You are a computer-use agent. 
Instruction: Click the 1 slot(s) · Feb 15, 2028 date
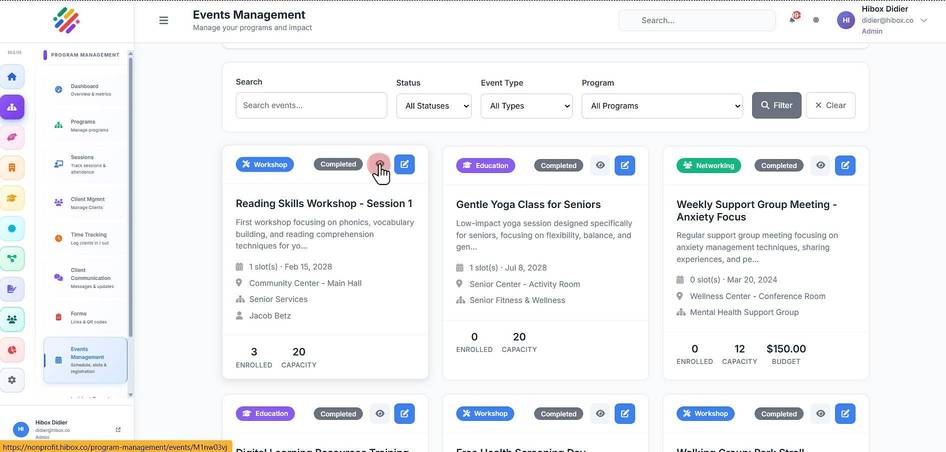[x=290, y=267]
